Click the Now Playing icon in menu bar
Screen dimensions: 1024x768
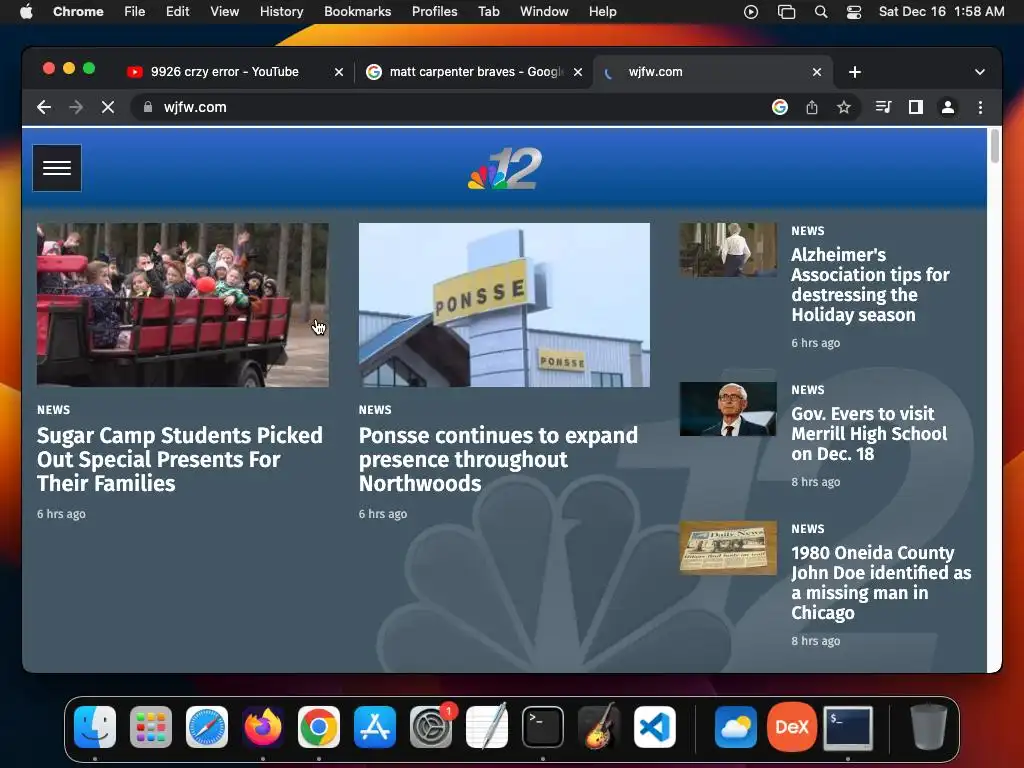[x=751, y=11]
